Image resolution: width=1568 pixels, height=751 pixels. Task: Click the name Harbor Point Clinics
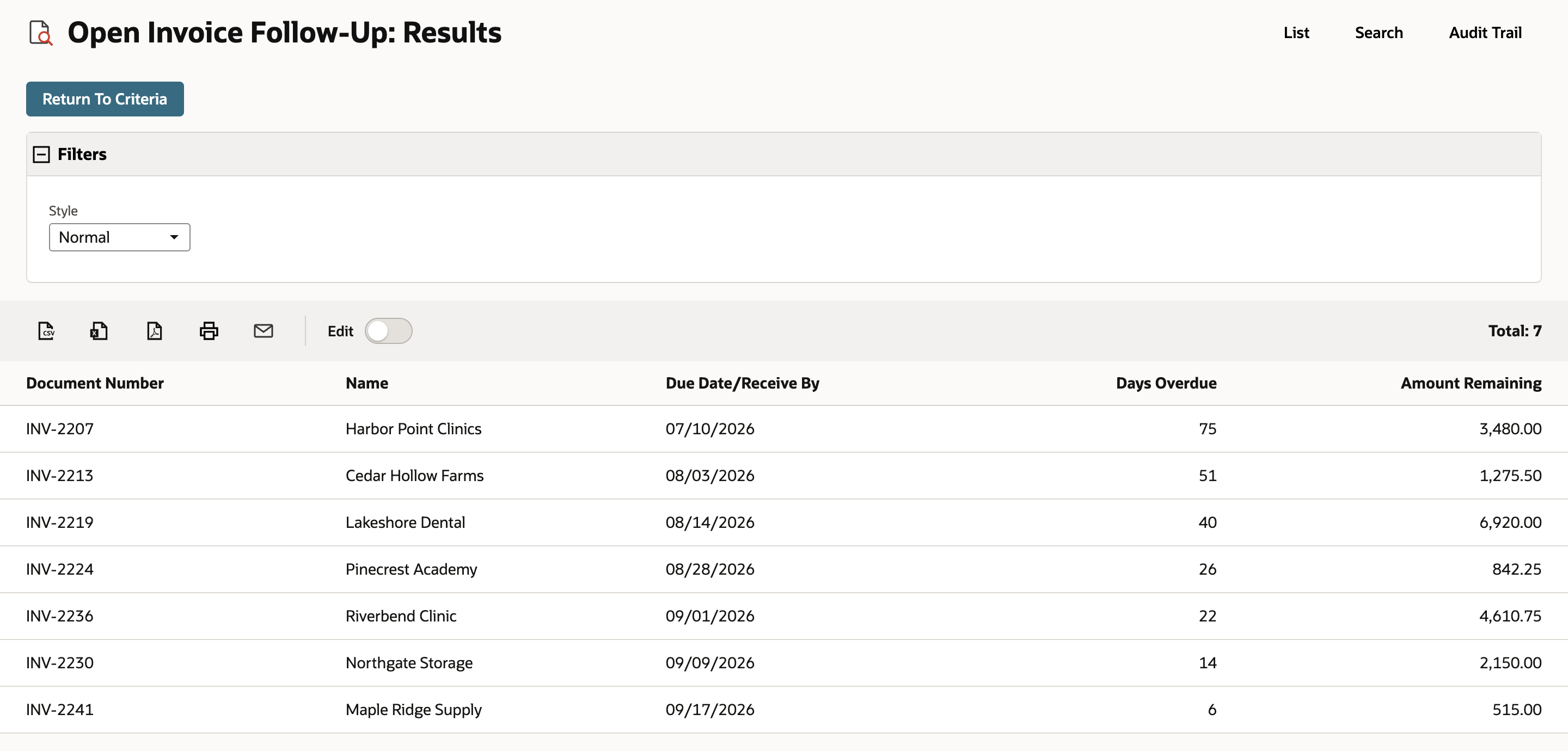pyautogui.click(x=413, y=428)
